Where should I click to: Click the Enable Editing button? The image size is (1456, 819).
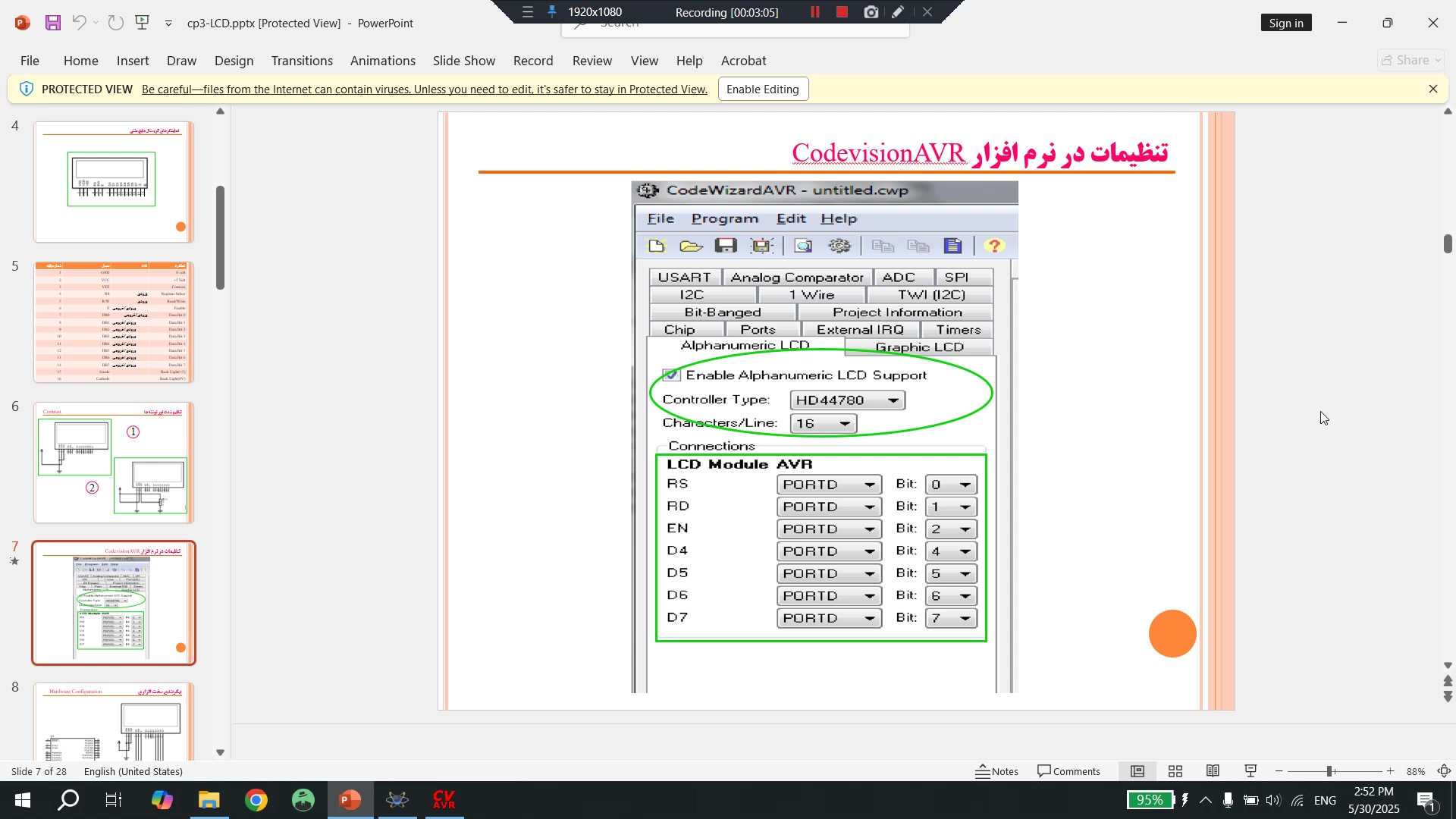[x=762, y=89]
